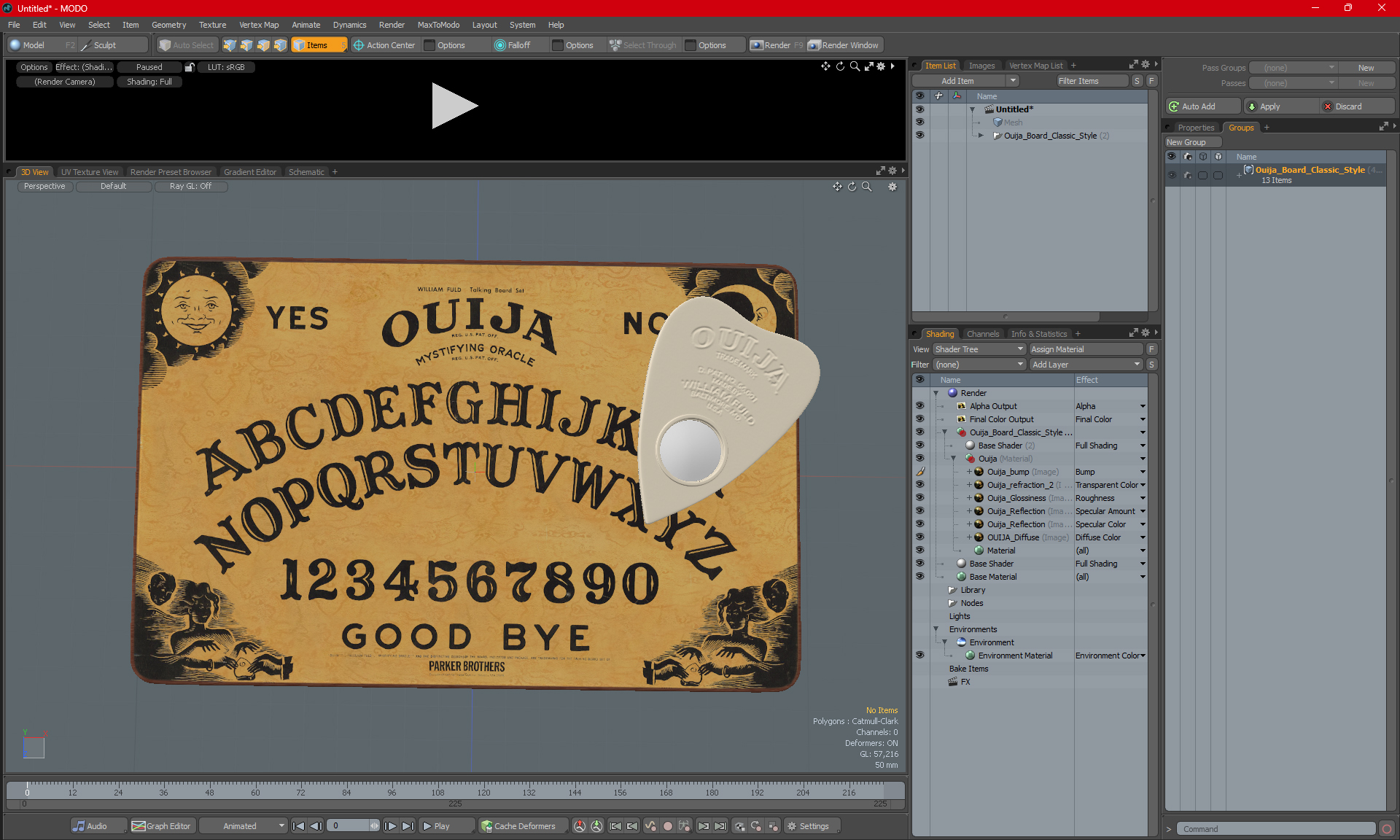Open the Add Layer dropdown

pos(1086,365)
